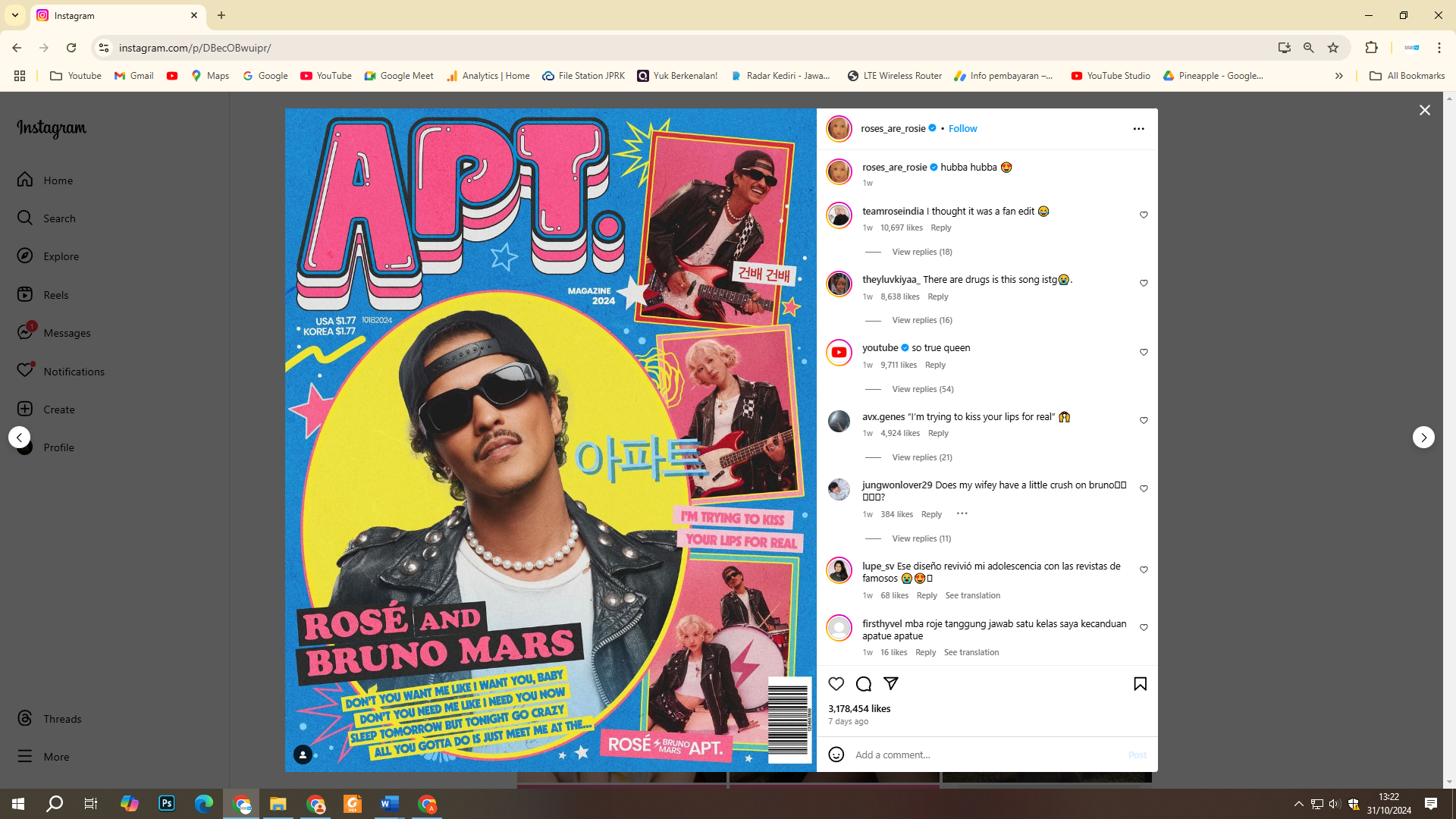
Task: Open Photoshop from the taskbar
Action: [167, 804]
